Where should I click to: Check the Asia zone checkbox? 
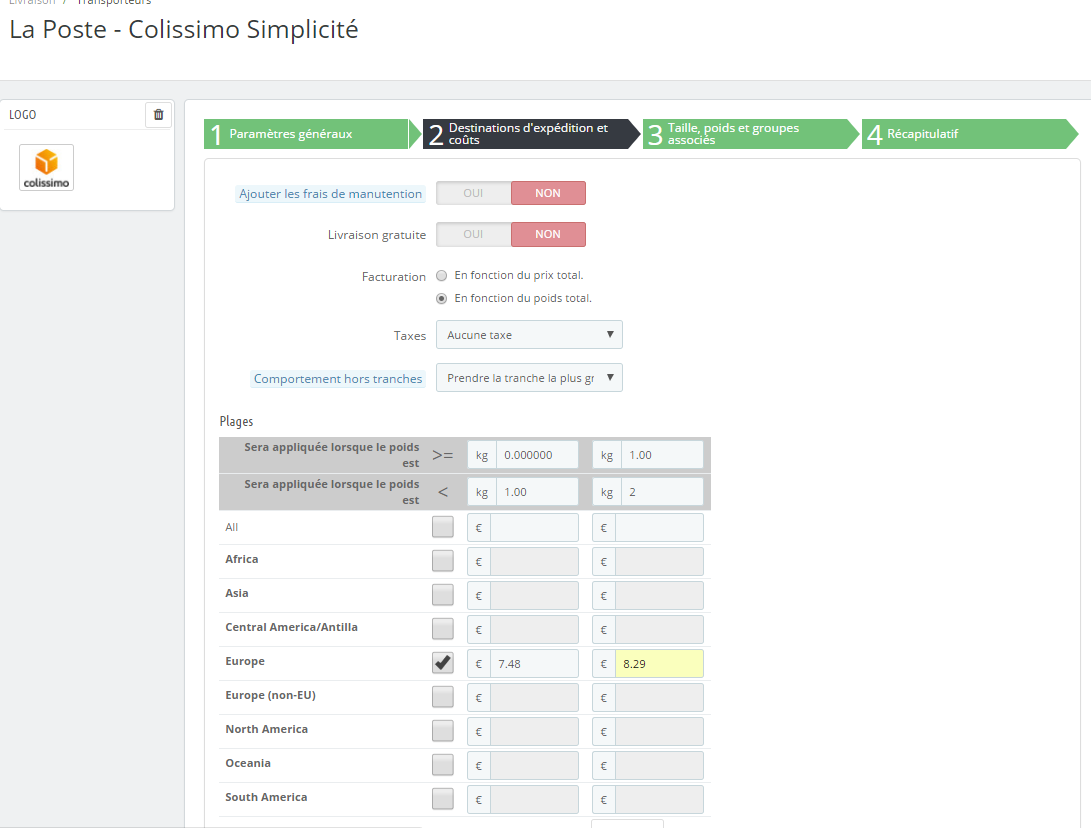pyautogui.click(x=443, y=595)
